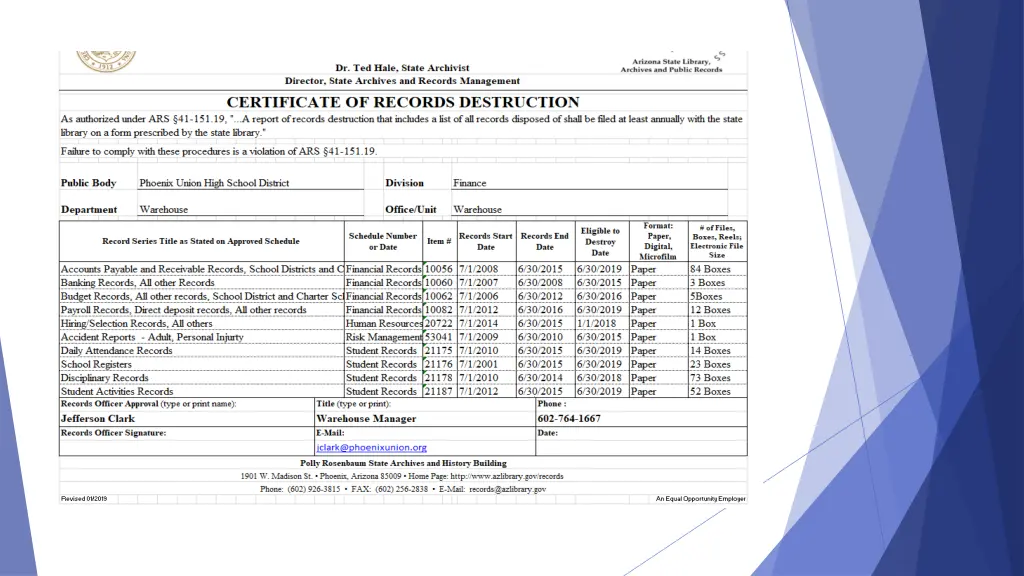Click the Records Officer name "Jefferson Clark"

(98, 419)
